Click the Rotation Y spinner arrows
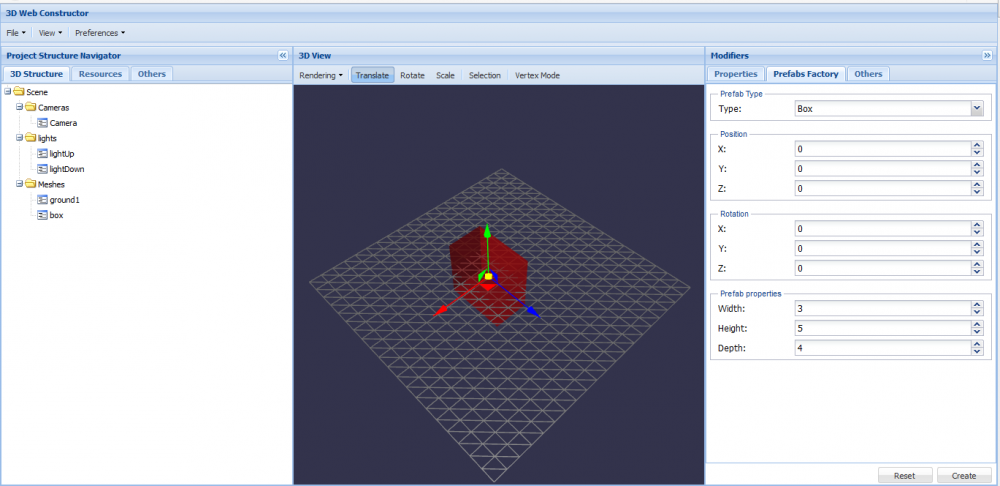This screenshot has width=1000, height=486. (x=977, y=249)
